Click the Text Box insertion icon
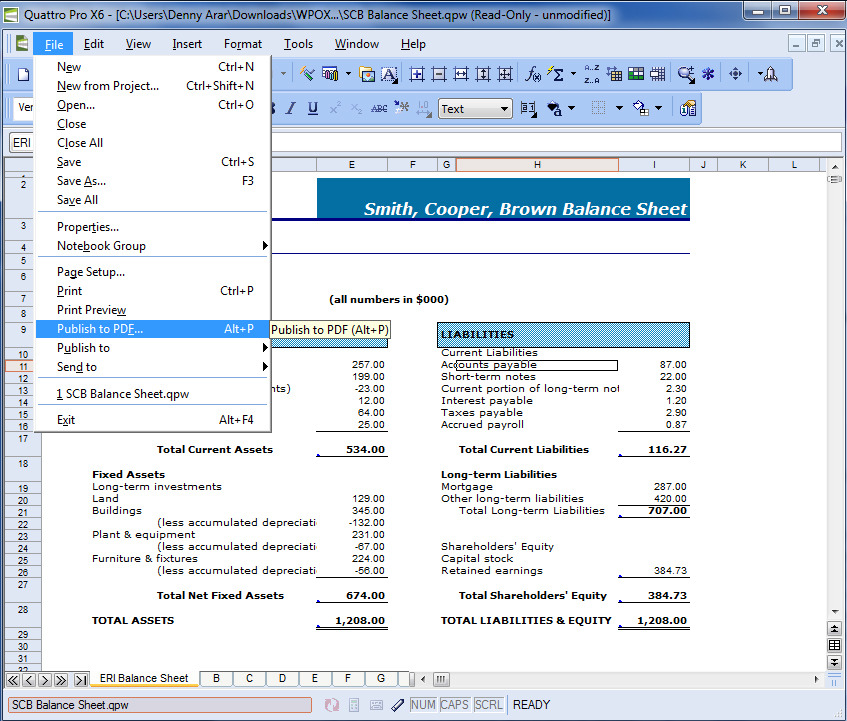Viewport: 847px width, 721px height. pyautogui.click(x=388, y=74)
